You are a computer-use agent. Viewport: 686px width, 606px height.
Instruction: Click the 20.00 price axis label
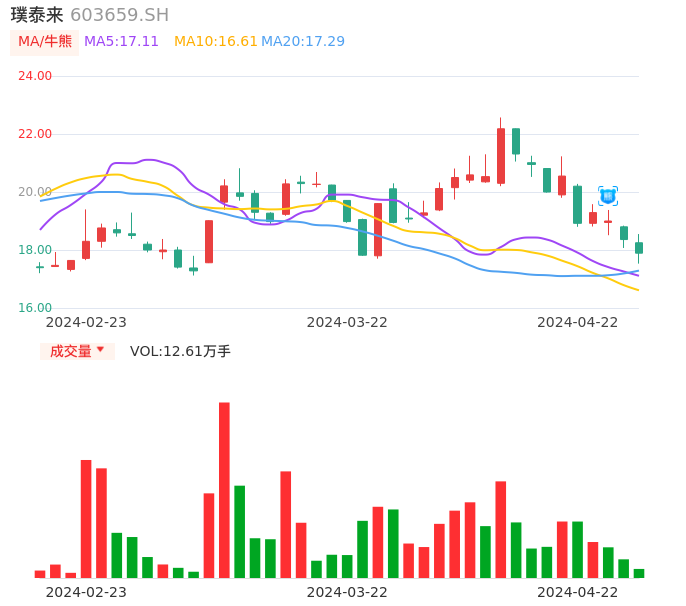(35, 192)
